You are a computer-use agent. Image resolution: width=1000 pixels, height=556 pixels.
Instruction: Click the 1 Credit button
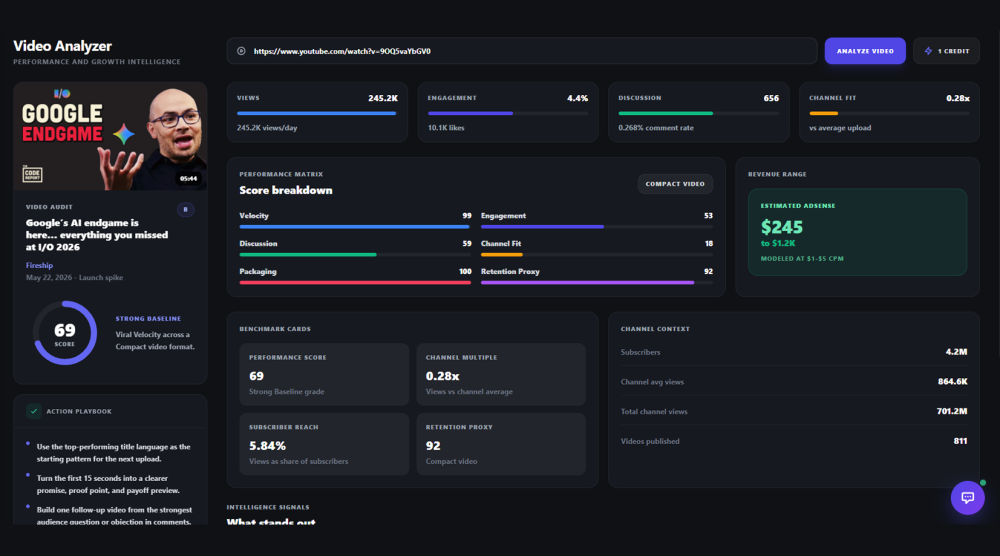tap(946, 51)
